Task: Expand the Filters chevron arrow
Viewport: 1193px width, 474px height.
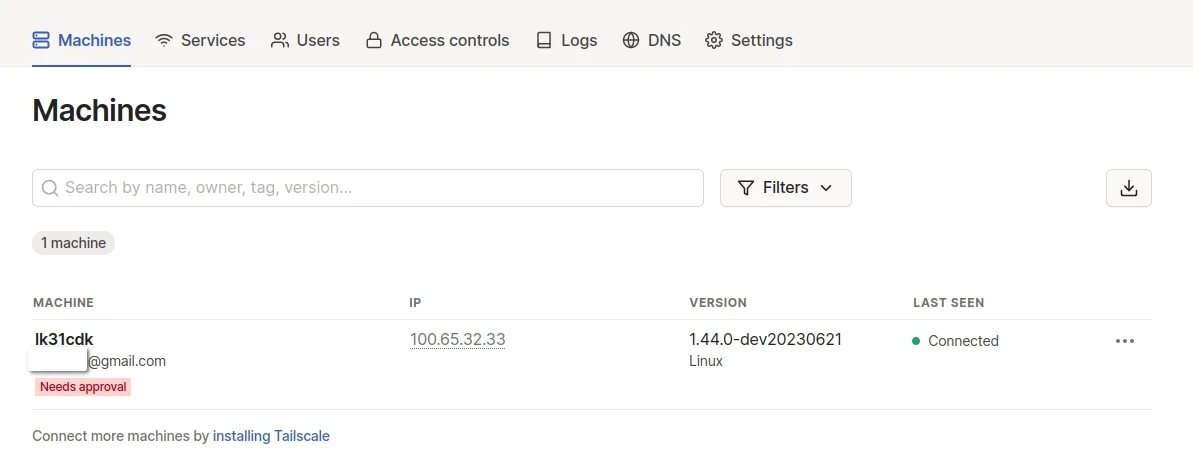Action: (826, 188)
